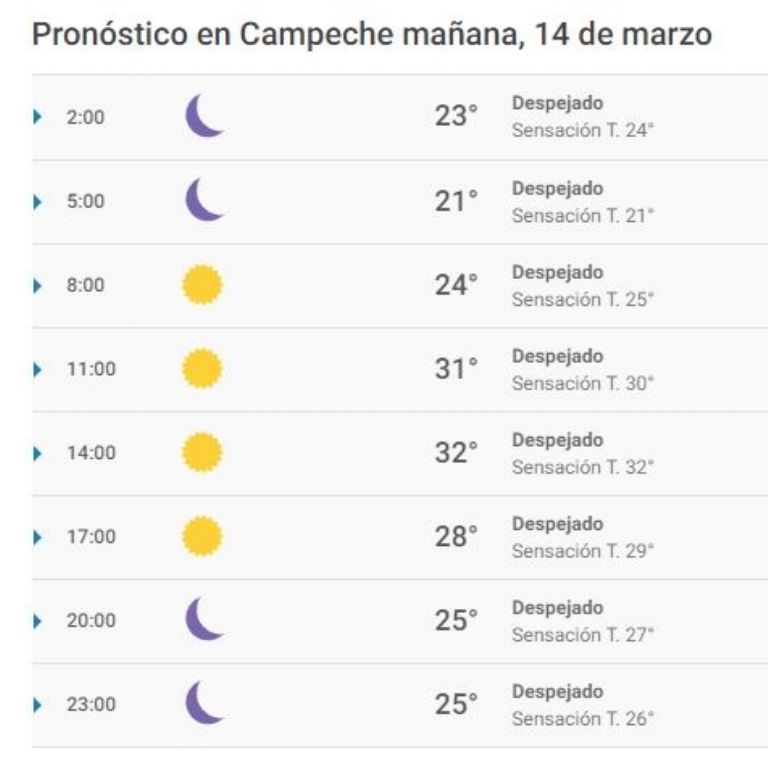The image size is (768, 766).
Task: Click the 21° temperature at 5:00
Action: pyautogui.click(x=456, y=201)
